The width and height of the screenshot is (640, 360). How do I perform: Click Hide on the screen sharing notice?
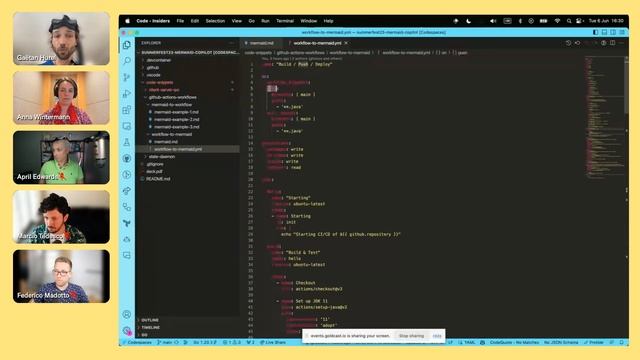coord(437,336)
